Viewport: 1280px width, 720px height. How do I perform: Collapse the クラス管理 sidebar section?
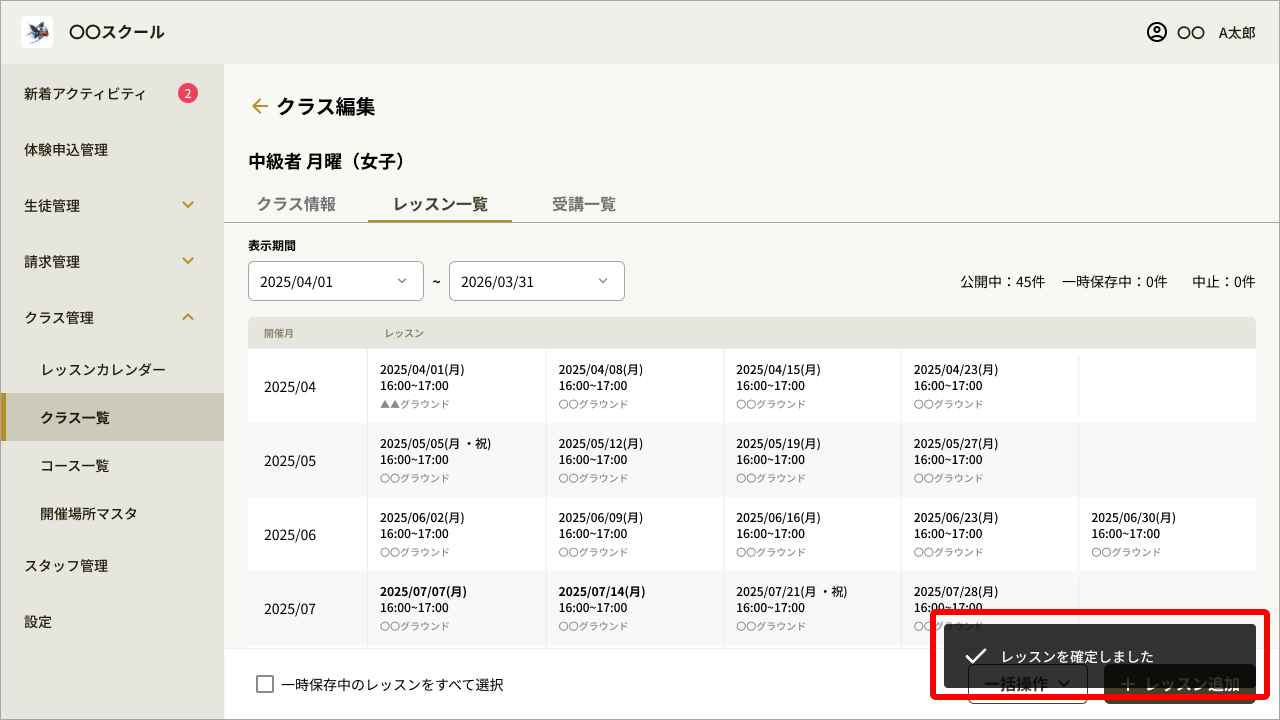188,318
